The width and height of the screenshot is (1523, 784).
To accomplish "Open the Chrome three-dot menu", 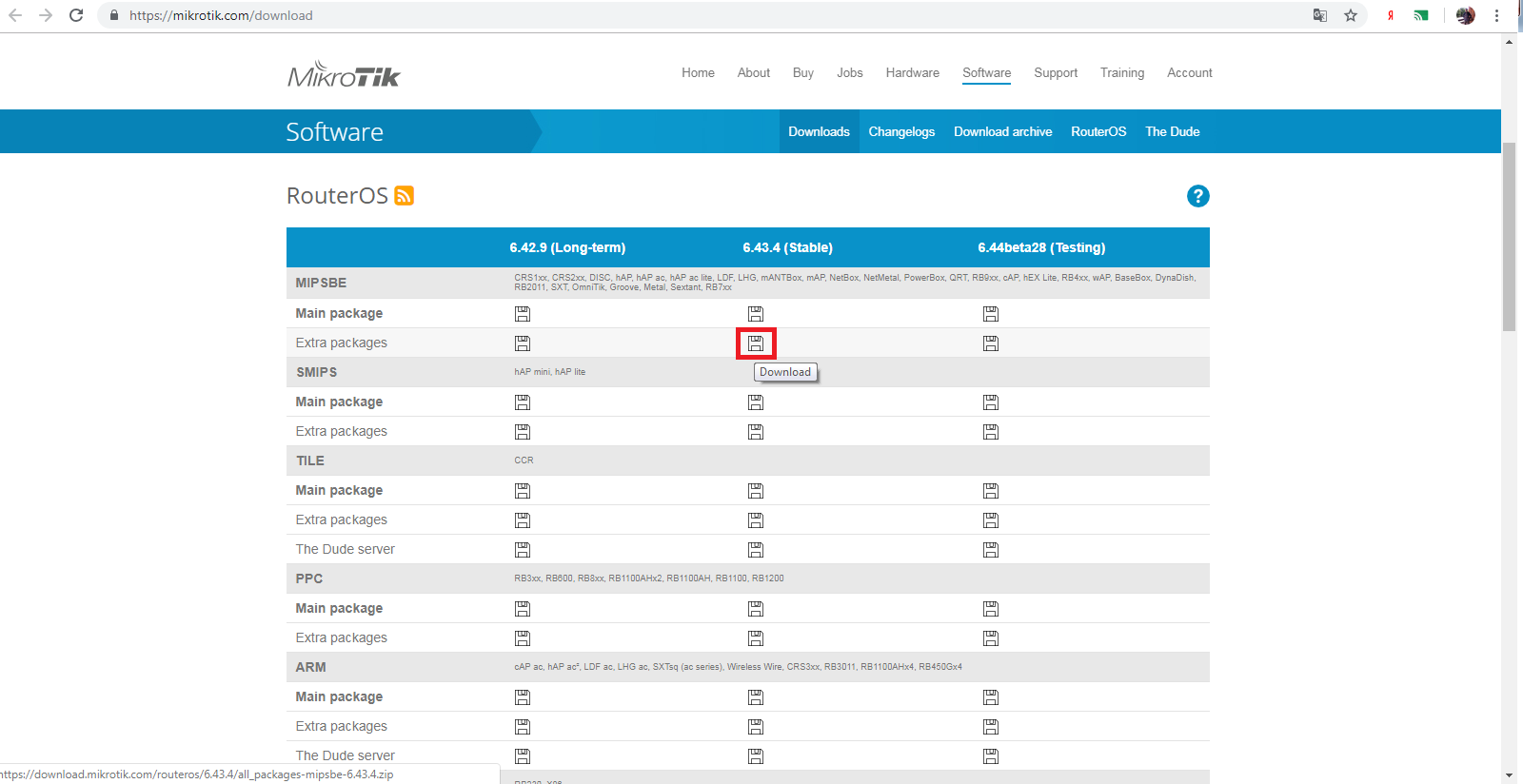I will 1496,15.
